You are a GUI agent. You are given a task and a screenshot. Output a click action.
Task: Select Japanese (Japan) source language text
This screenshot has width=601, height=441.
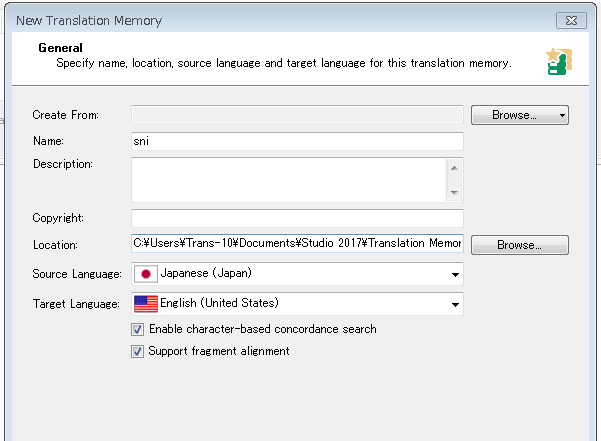tap(206, 273)
